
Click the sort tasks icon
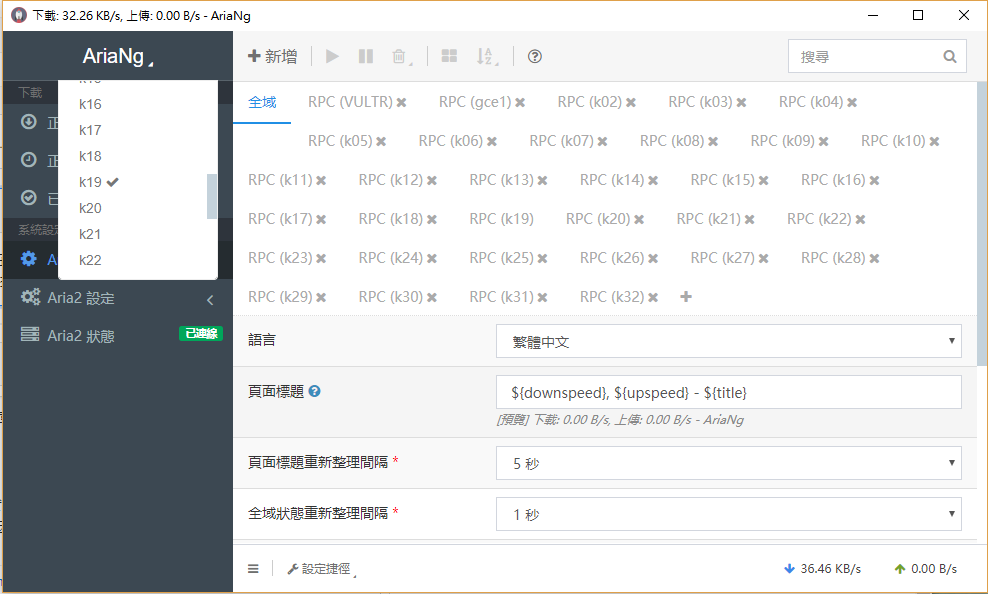[x=487, y=57]
